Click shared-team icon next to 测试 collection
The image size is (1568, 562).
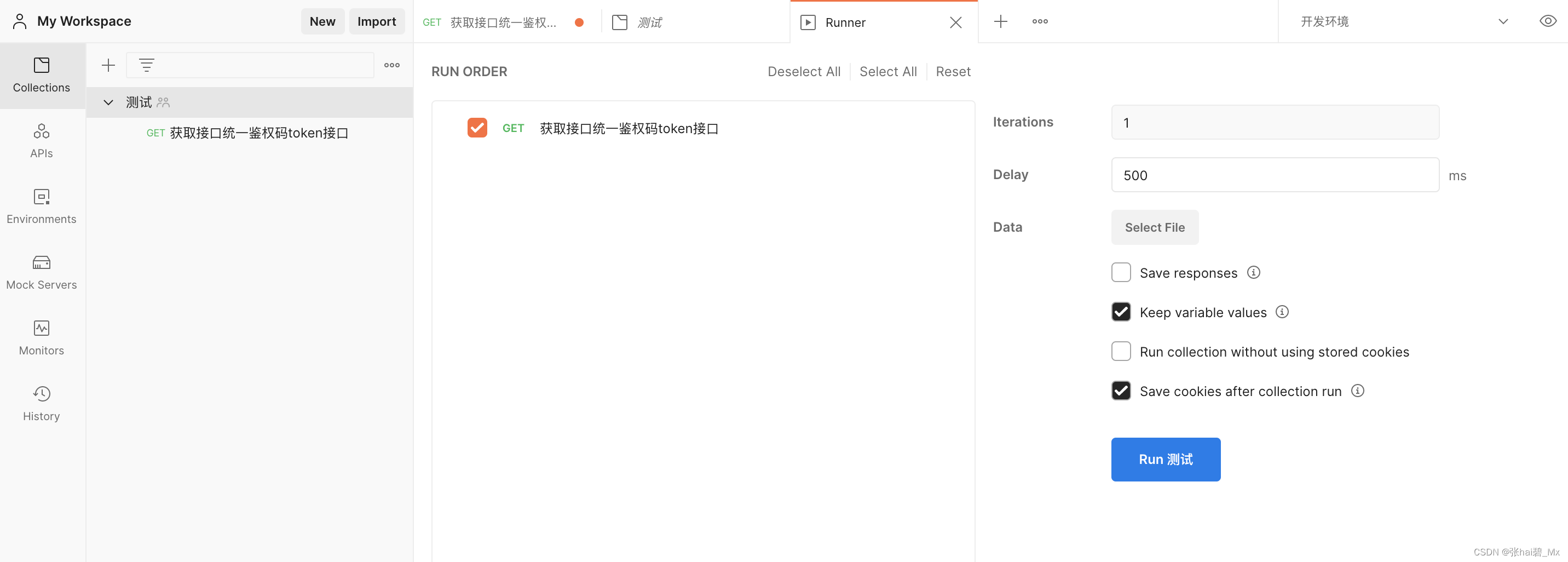coord(163,102)
